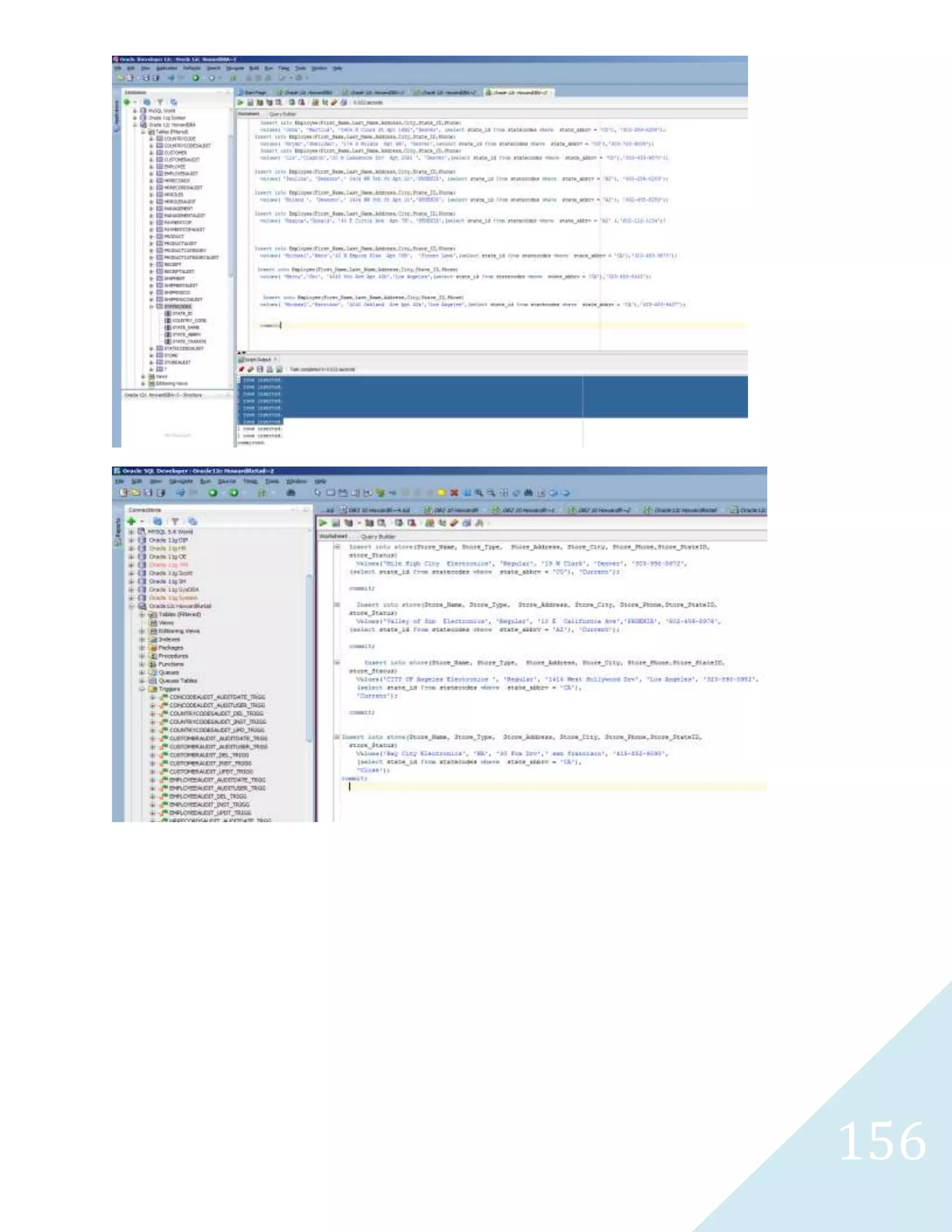Click save icon in upper Script Output toolbar
Viewport: 952px width, 1232px height.
260,369
